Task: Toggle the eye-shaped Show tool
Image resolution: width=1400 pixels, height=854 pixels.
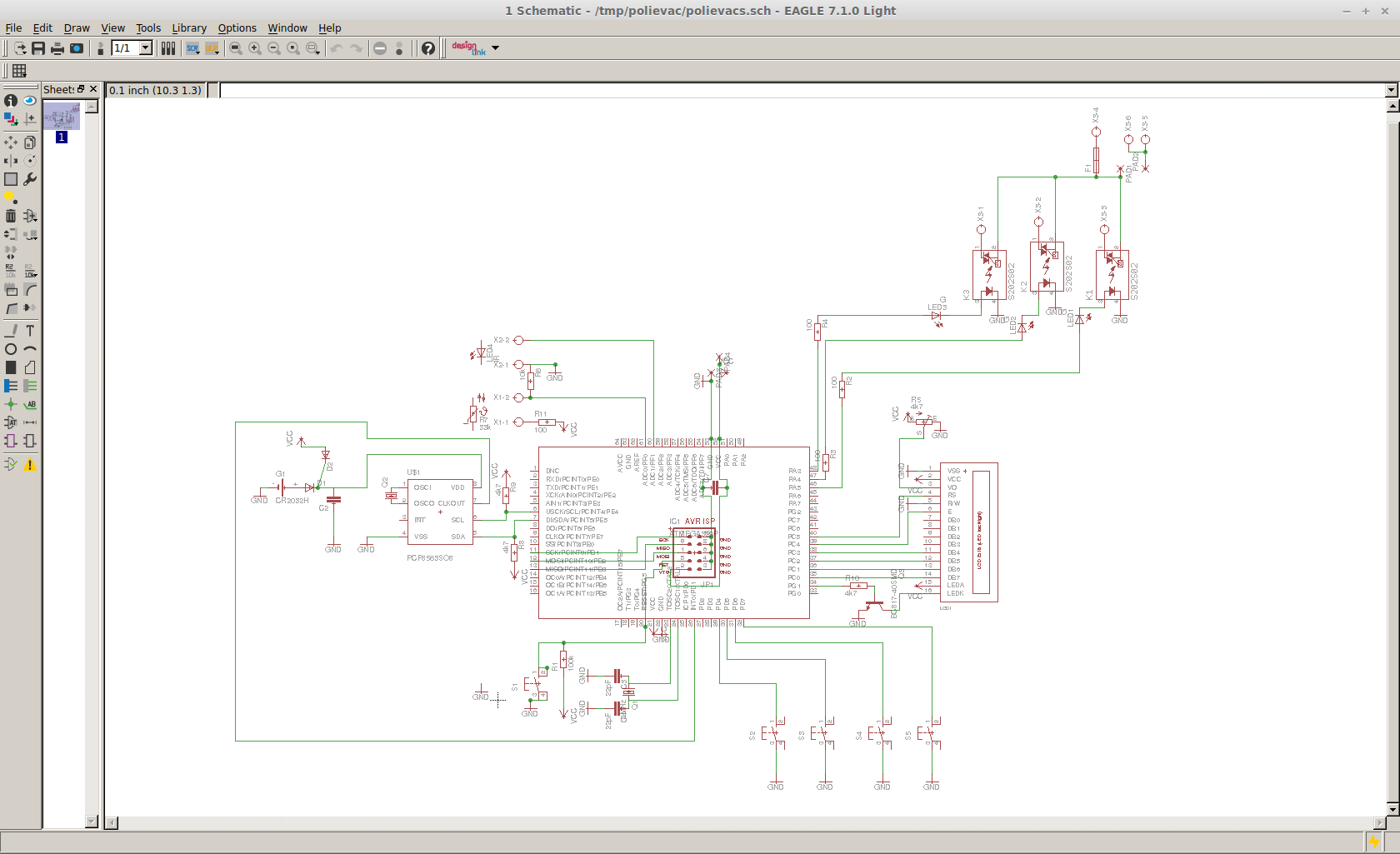Action: (x=30, y=101)
